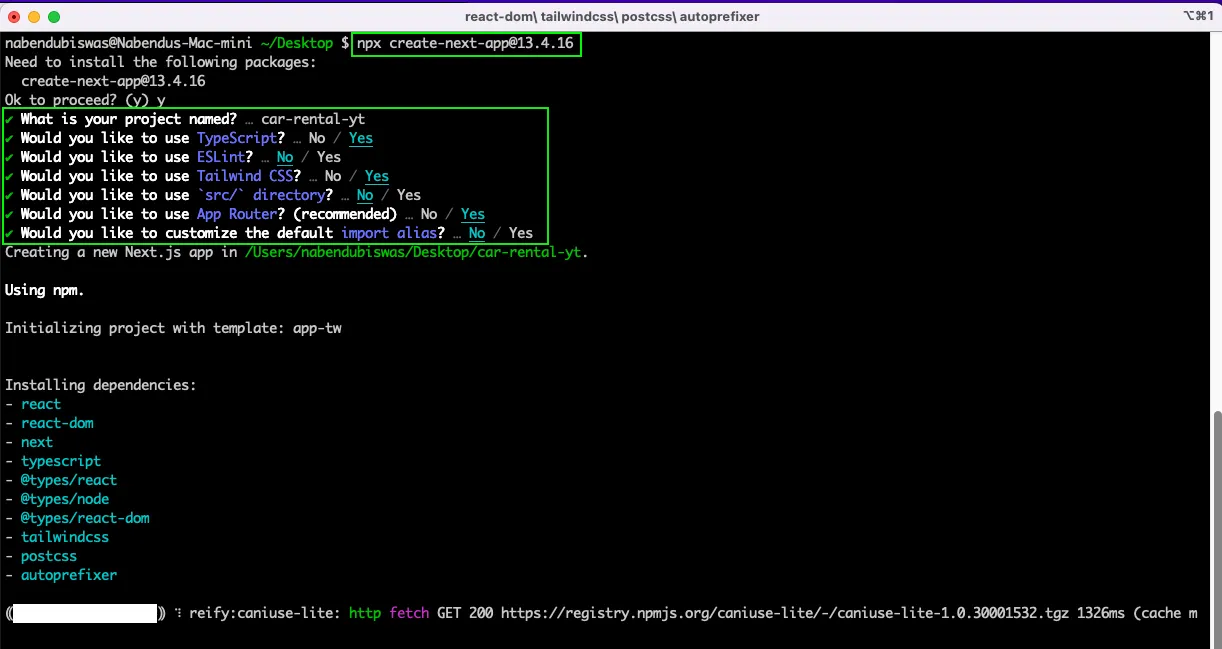The width and height of the screenshot is (1222, 649).
Task: Click the '@types/react' dependency entry
Action: (69, 480)
